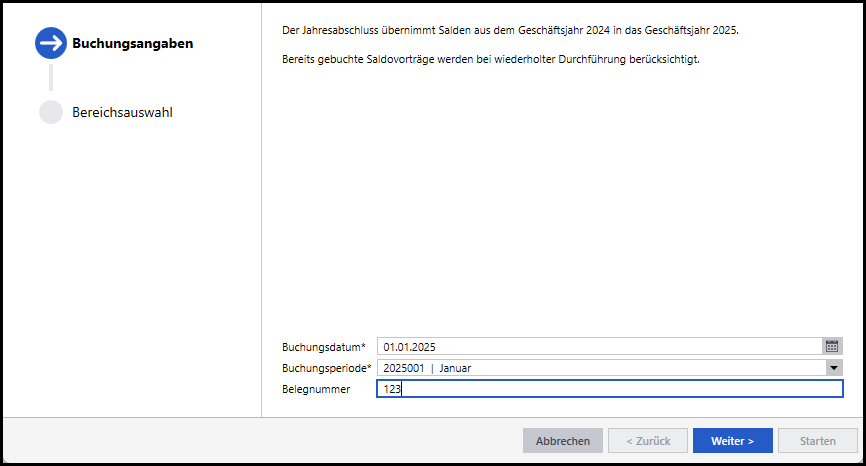Focus the Belegnummer field containing 123

point(610,389)
